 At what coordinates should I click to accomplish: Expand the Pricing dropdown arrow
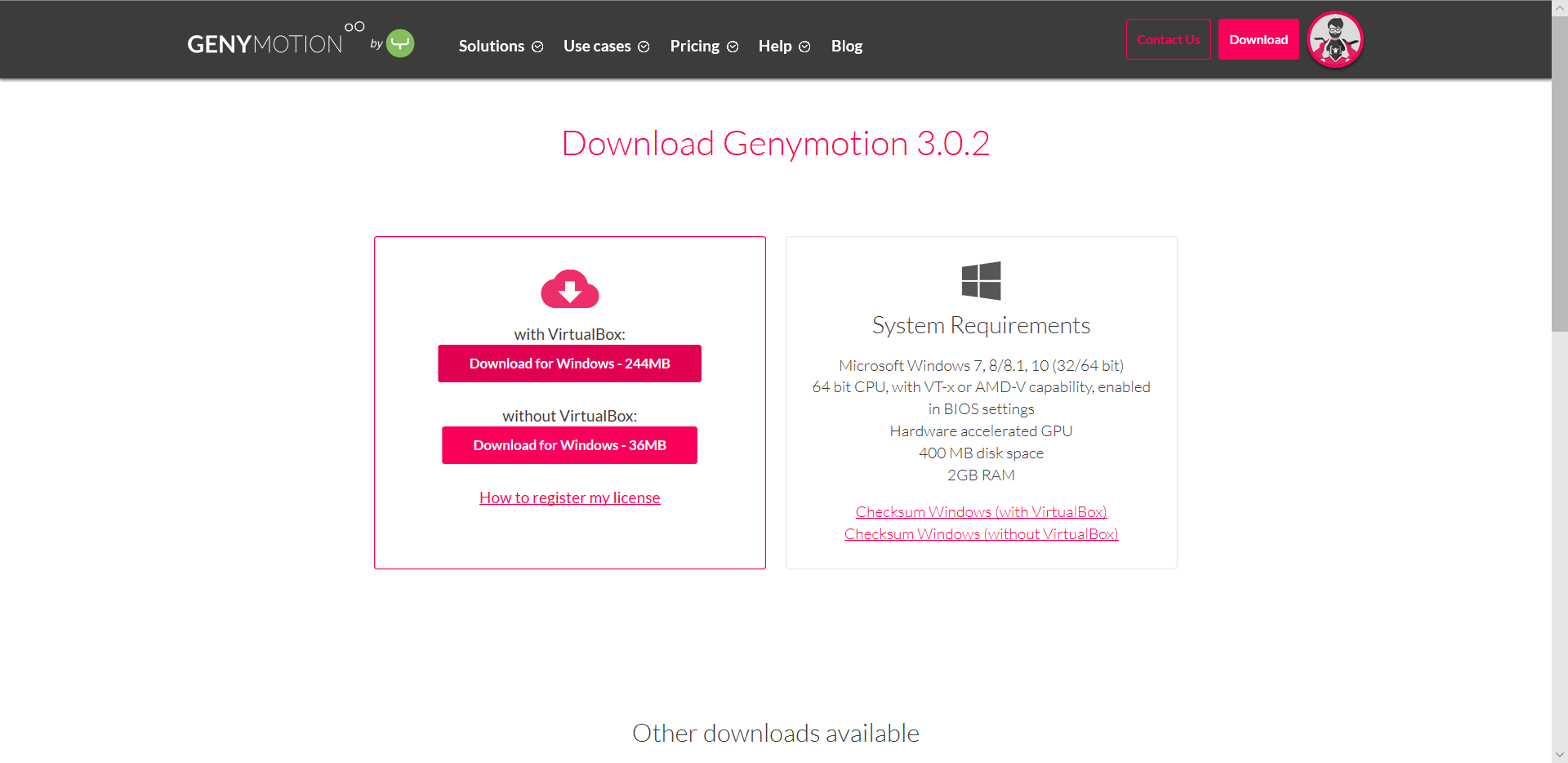pyautogui.click(x=733, y=47)
